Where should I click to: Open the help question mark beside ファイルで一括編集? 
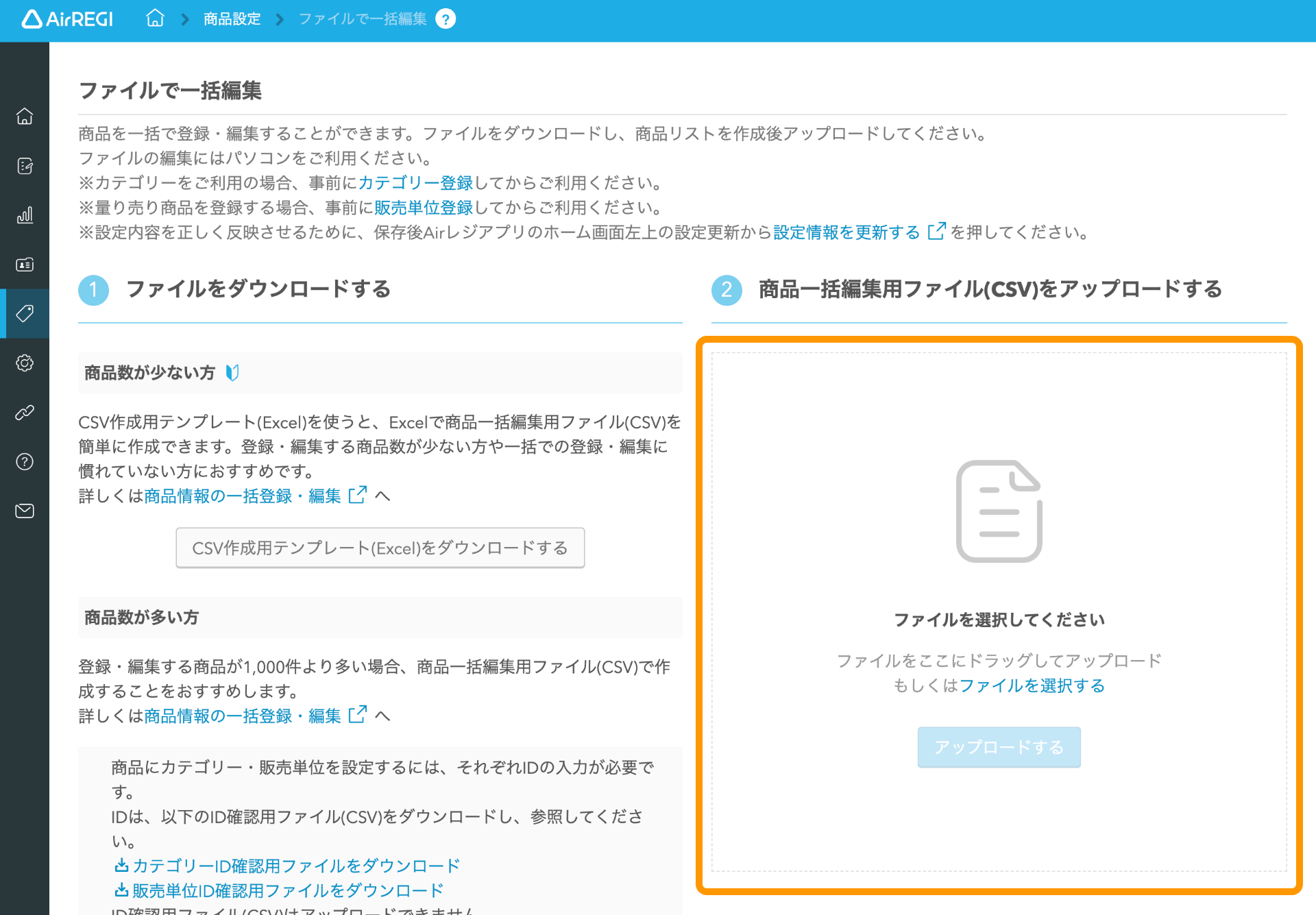point(446,19)
